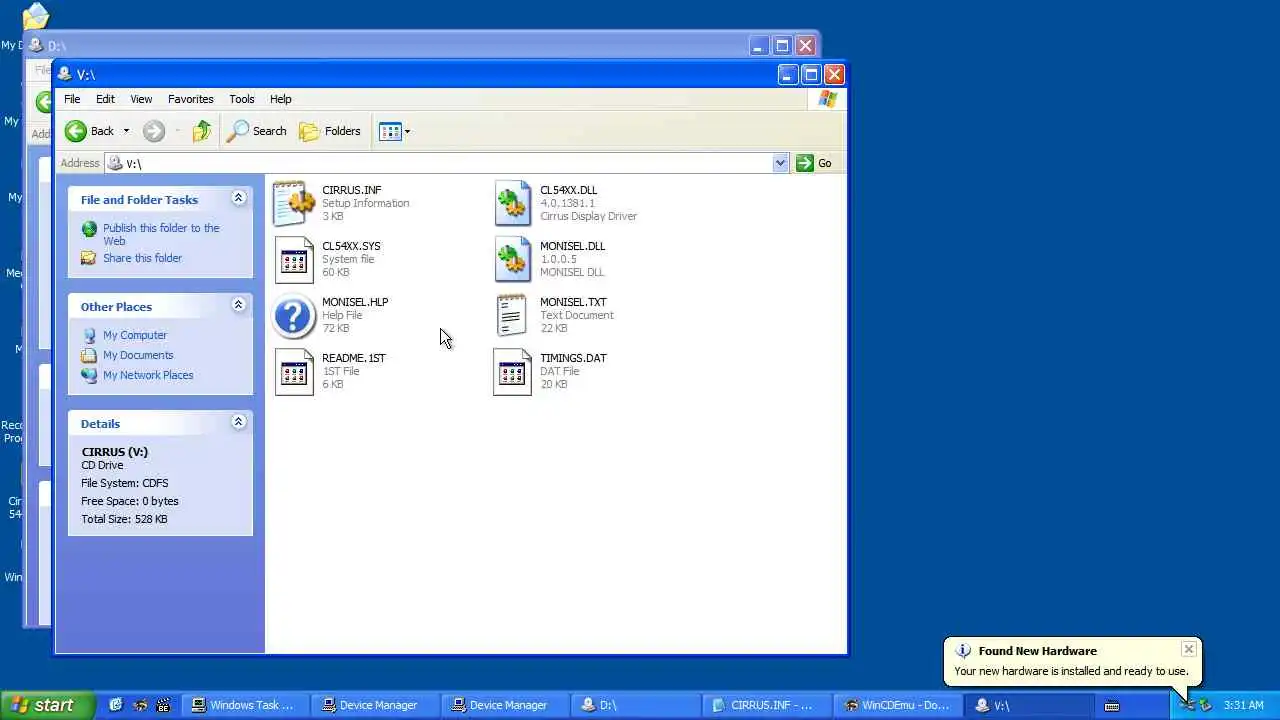Image resolution: width=1280 pixels, height=720 pixels.
Task: Click the system tray clock 3:31 AM
Action: pos(1243,705)
